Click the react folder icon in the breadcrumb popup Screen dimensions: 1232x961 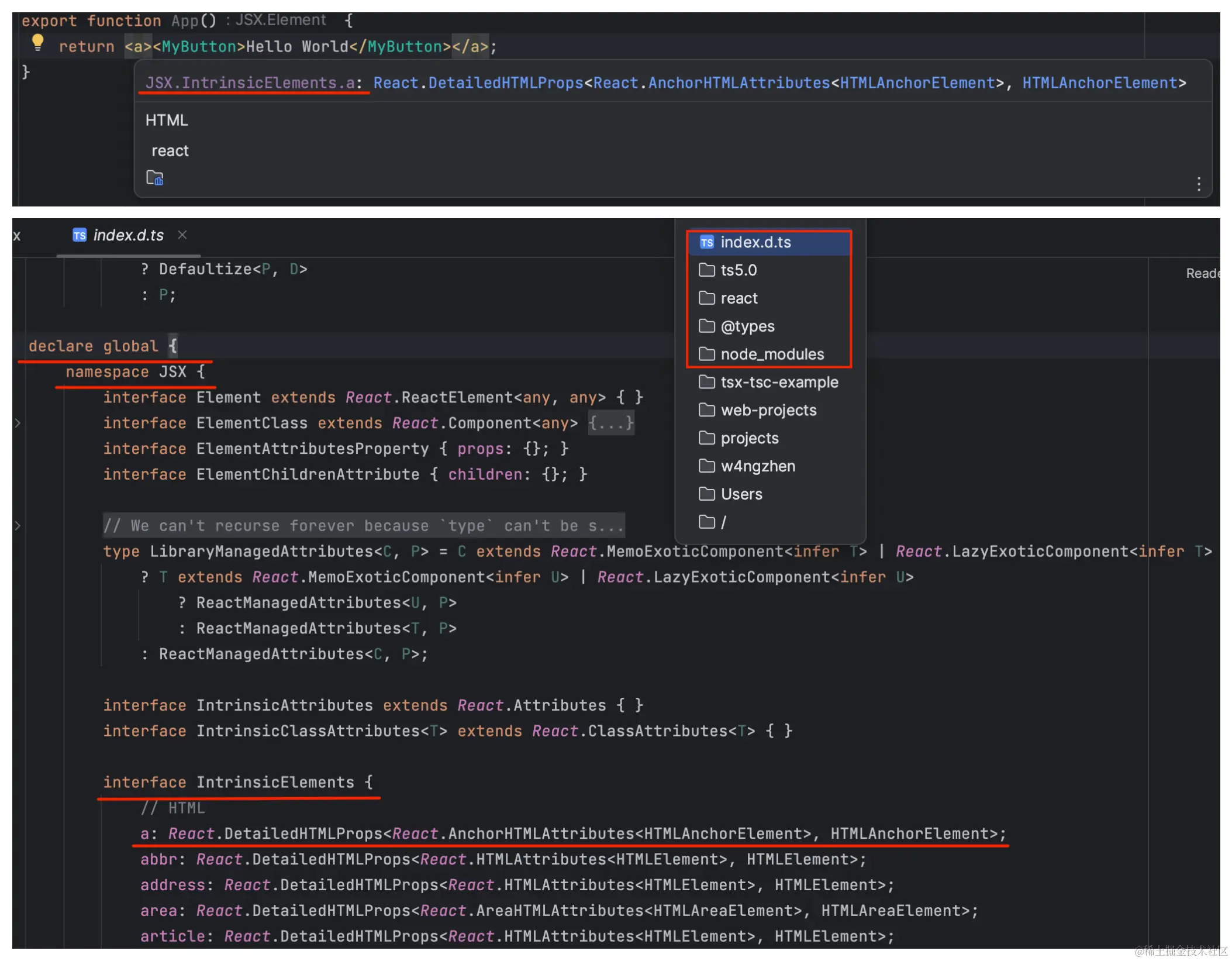707,298
